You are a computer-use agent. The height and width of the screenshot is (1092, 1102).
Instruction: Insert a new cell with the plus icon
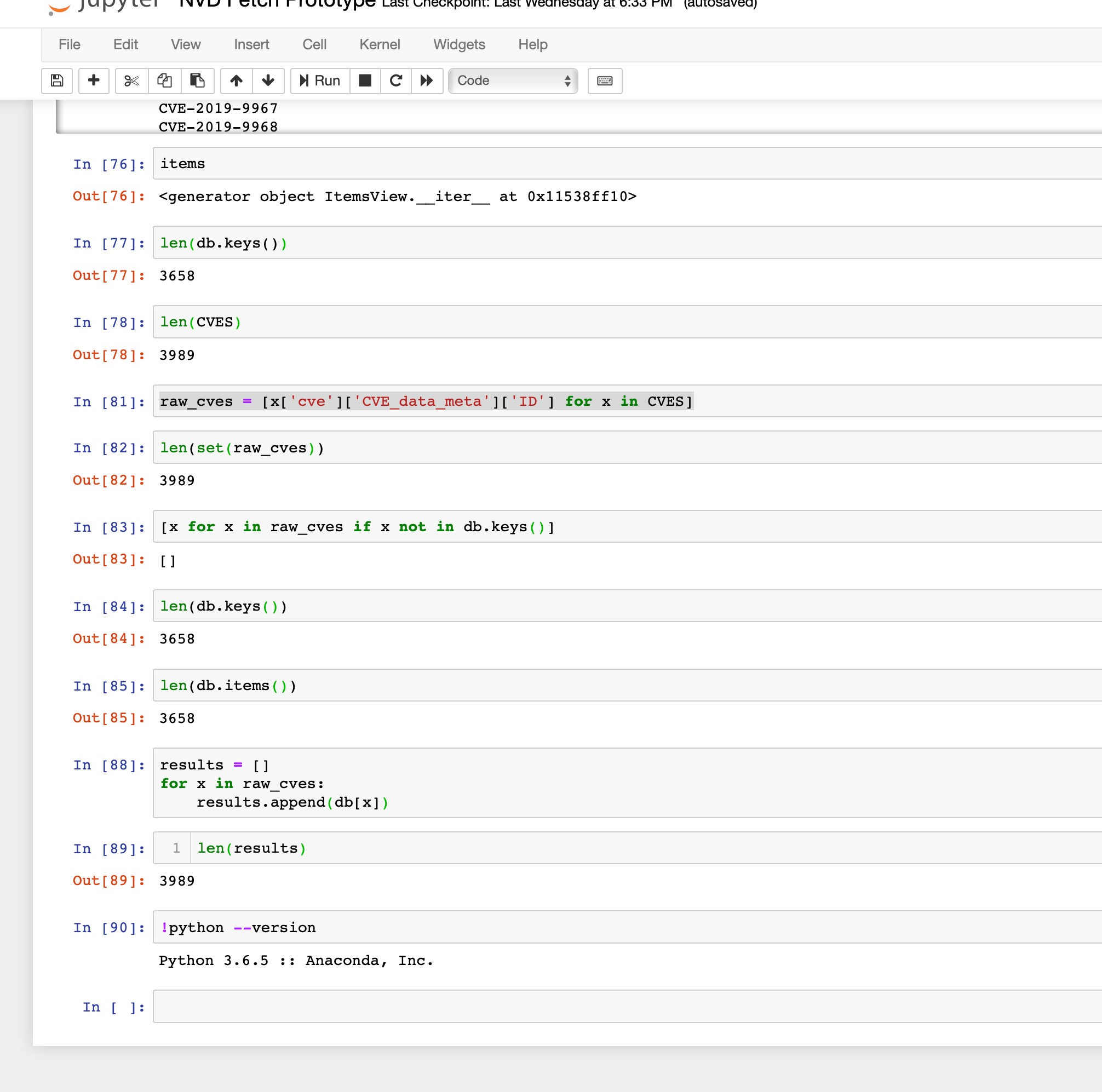coord(93,81)
